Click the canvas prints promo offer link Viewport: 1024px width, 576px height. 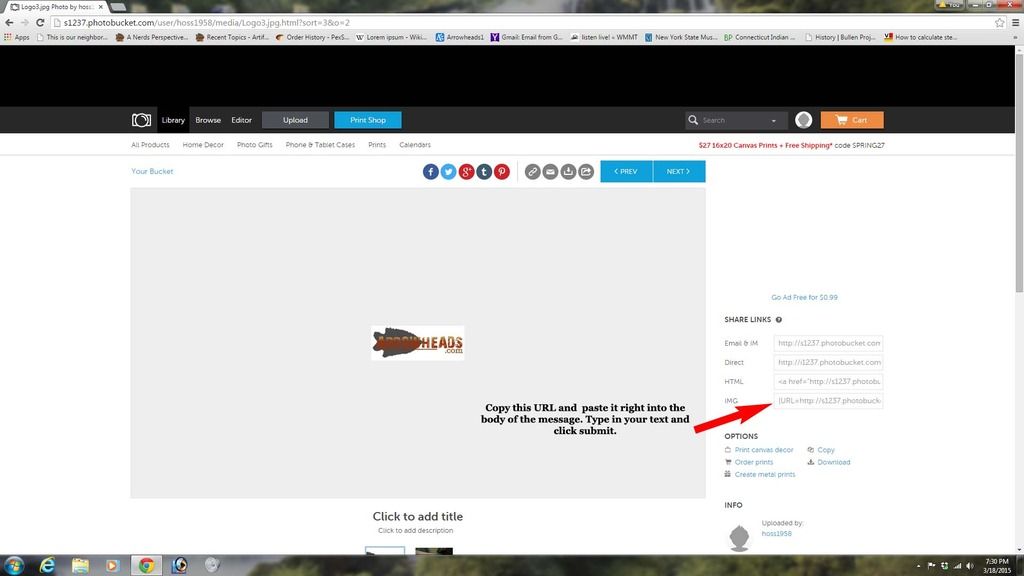click(x=792, y=146)
